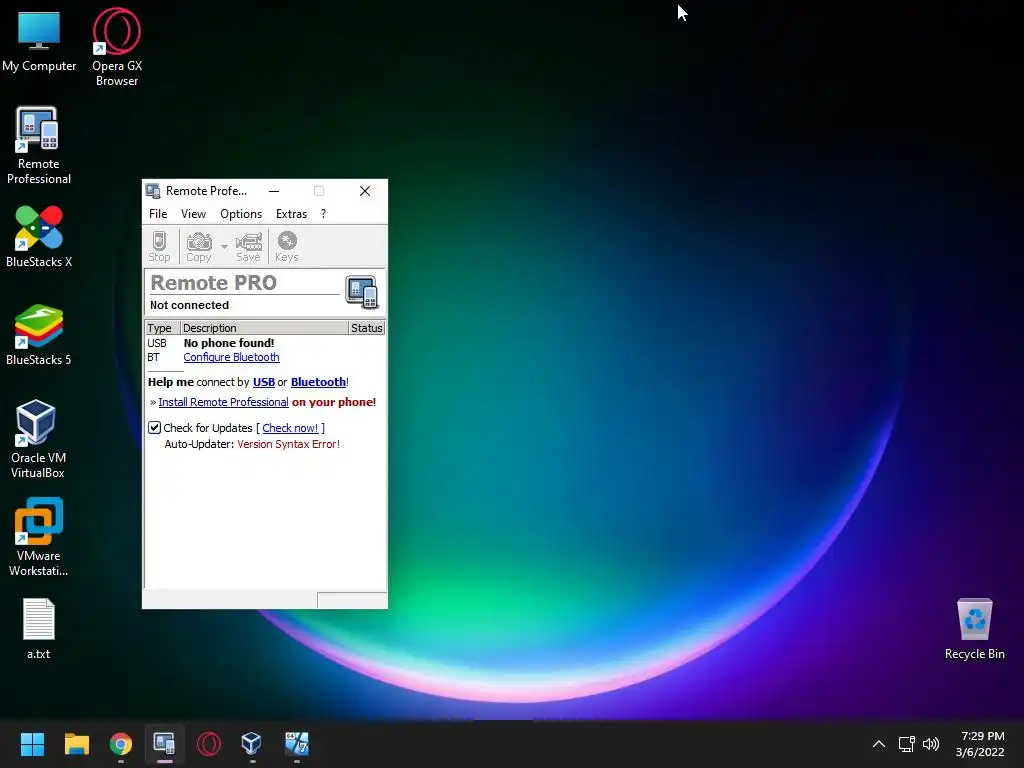
Task: Click the Keys toolbar icon
Action: tap(287, 246)
